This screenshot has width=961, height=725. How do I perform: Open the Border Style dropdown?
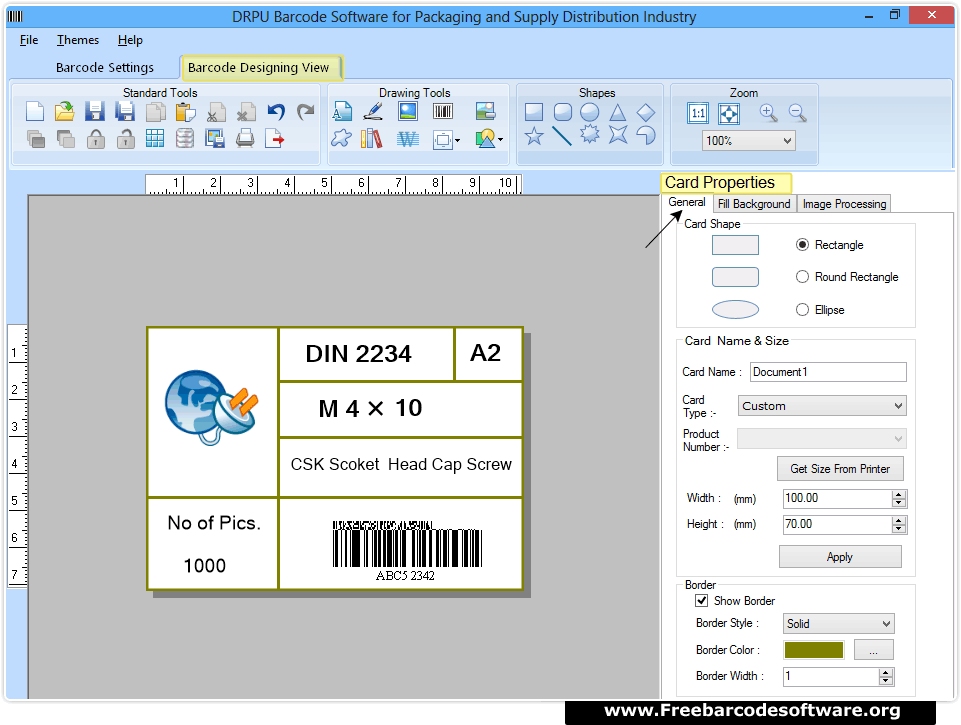click(886, 624)
